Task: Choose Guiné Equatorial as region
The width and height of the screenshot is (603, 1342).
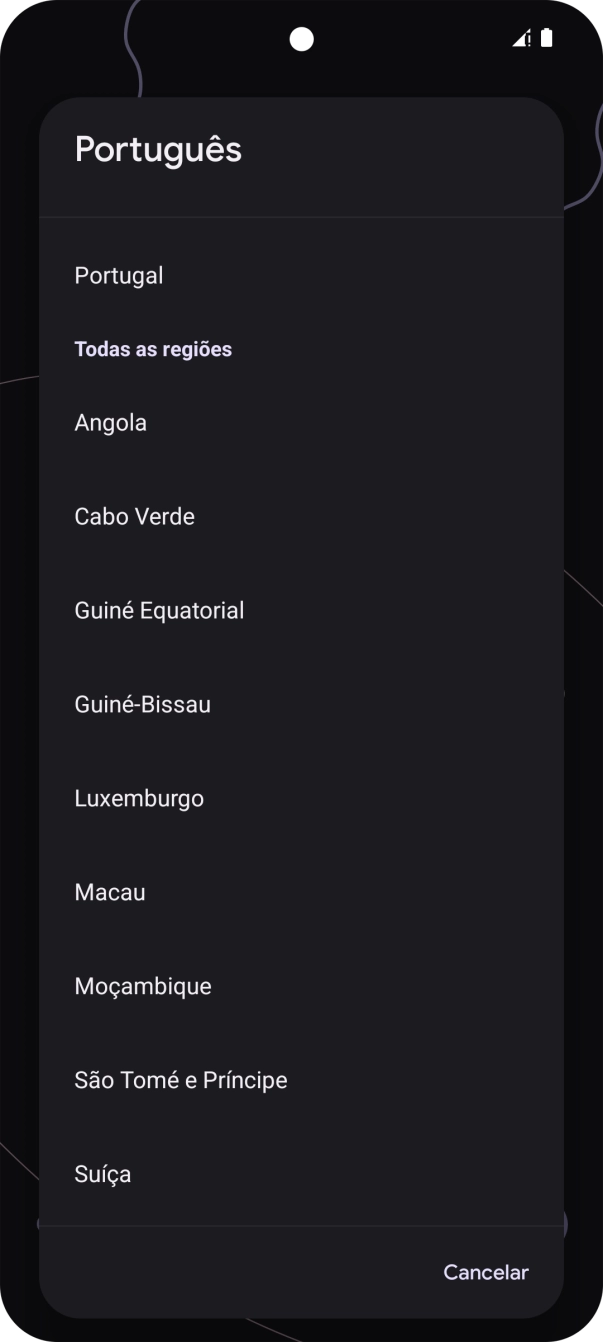Action: click(160, 610)
